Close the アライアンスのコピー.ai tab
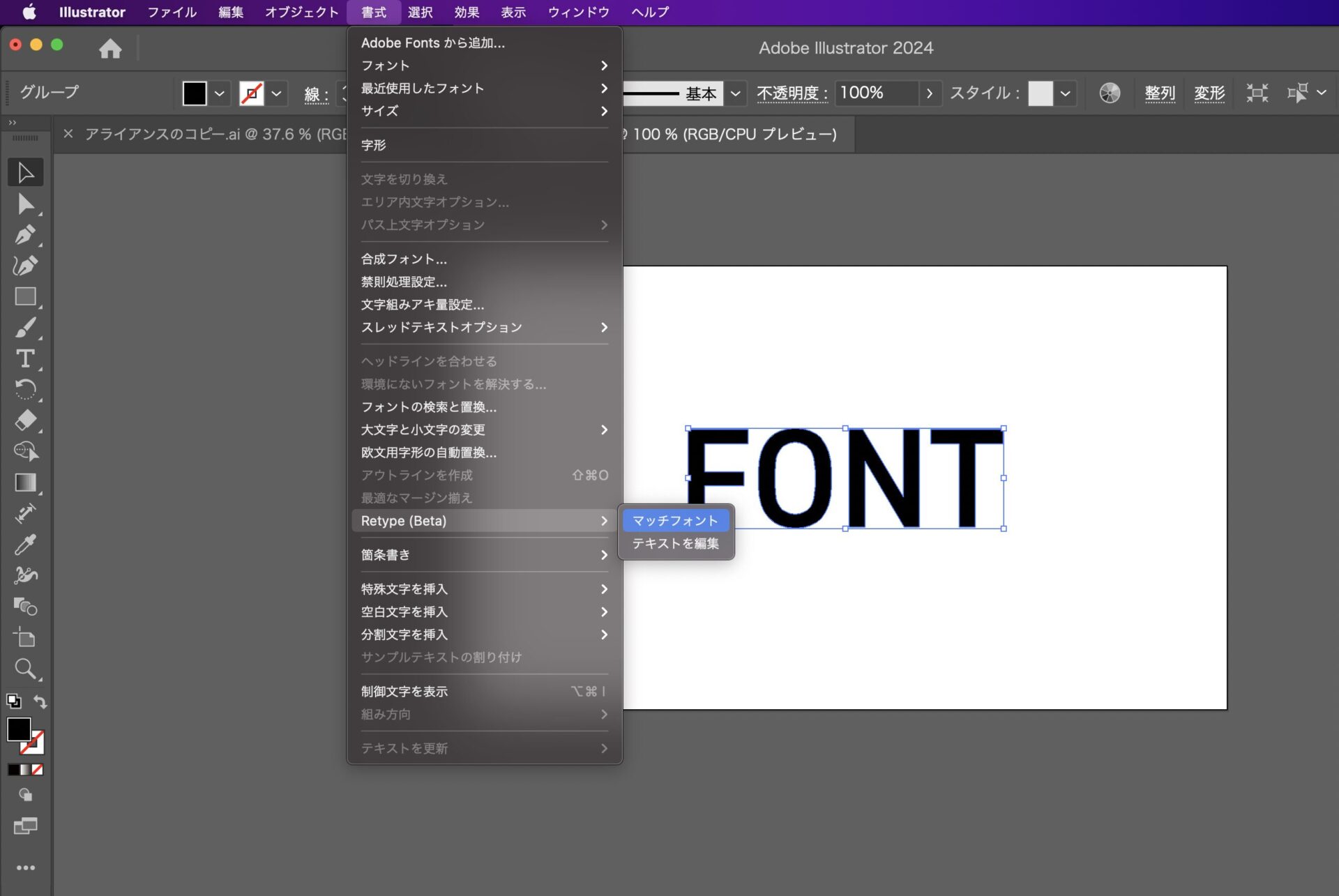1339x896 pixels. coord(68,133)
